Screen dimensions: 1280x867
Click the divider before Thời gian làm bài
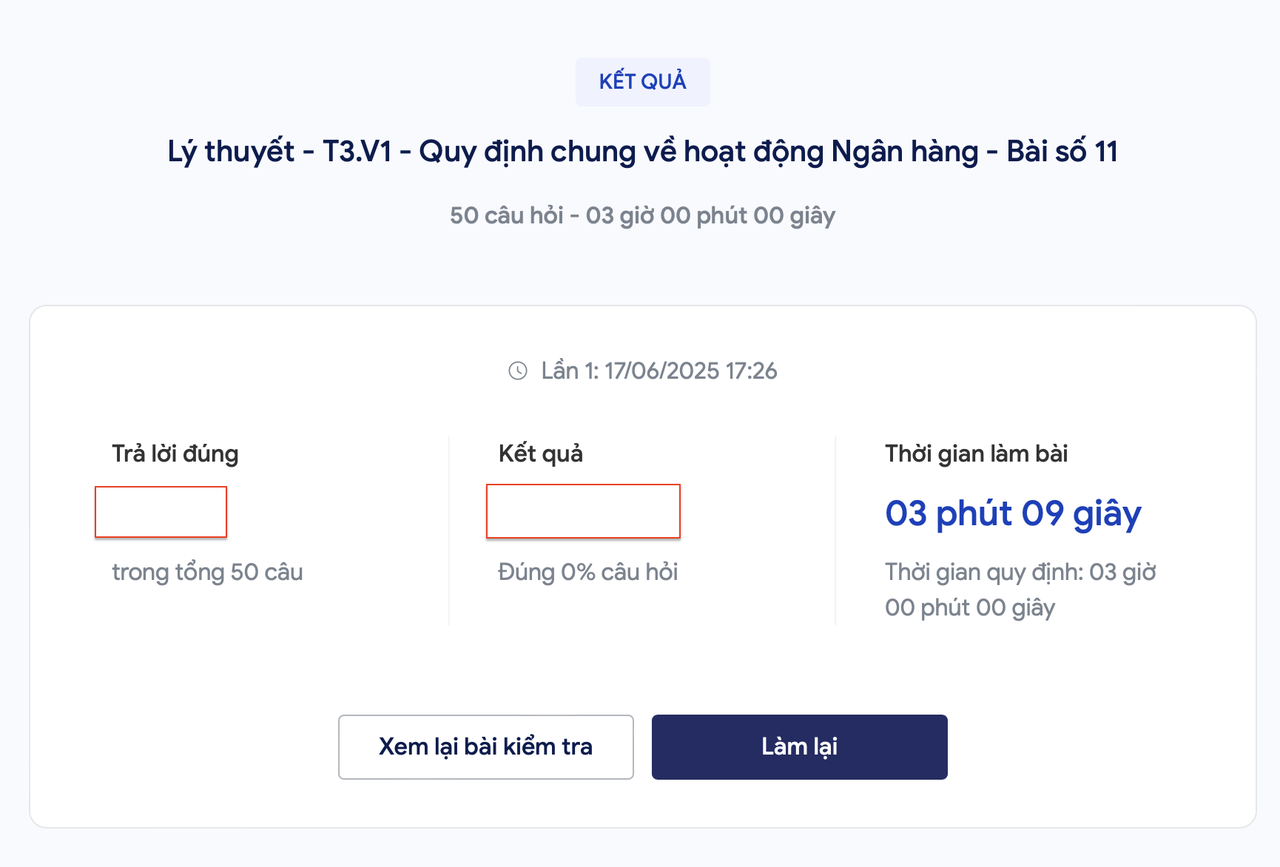(835, 531)
